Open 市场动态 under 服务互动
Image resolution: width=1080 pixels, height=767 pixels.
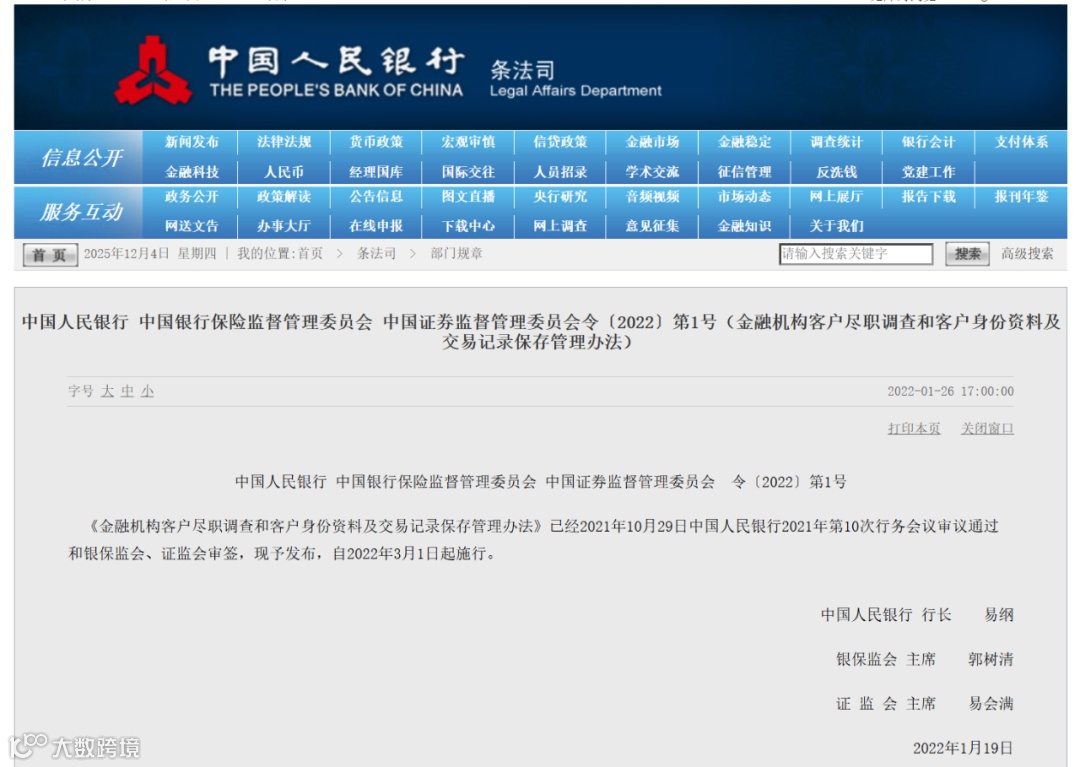(745, 196)
